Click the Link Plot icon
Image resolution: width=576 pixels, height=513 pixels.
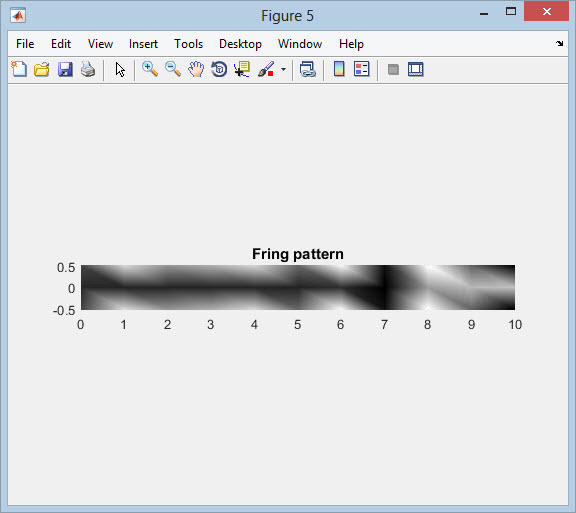[307, 69]
